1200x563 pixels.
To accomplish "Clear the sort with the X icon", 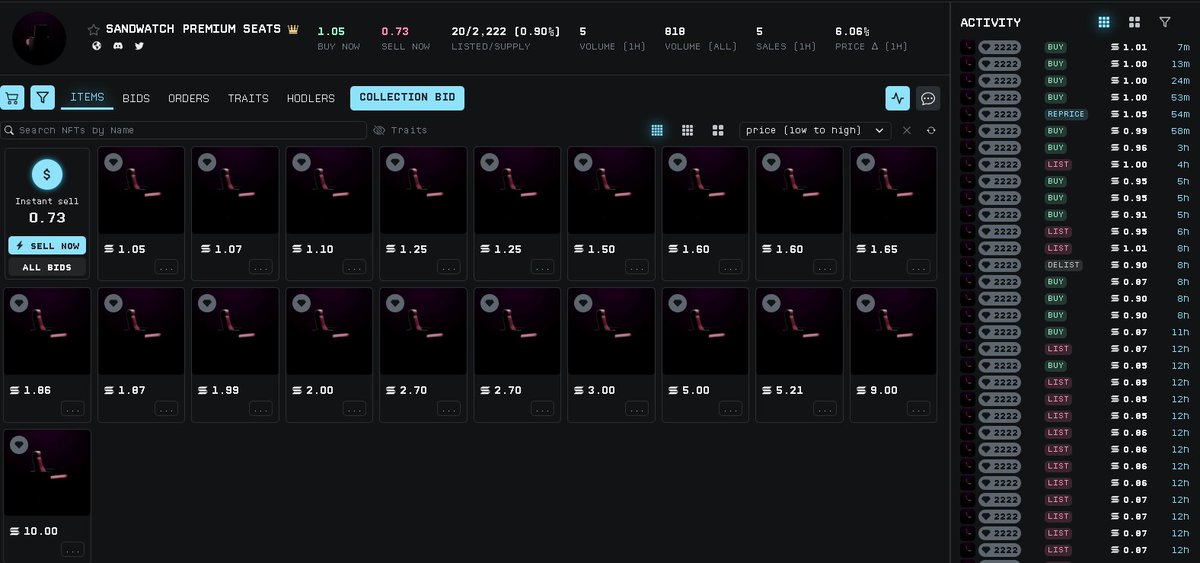I will [x=907, y=130].
